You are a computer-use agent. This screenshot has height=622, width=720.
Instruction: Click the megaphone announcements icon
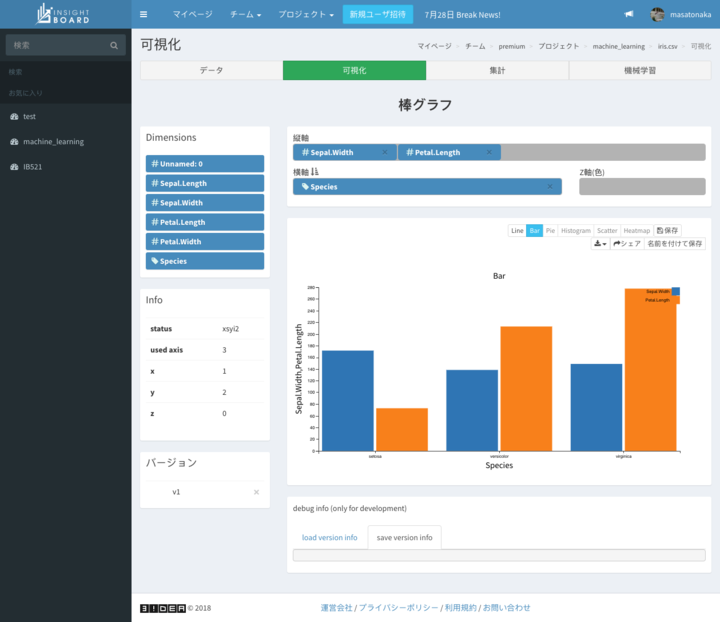(x=629, y=15)
